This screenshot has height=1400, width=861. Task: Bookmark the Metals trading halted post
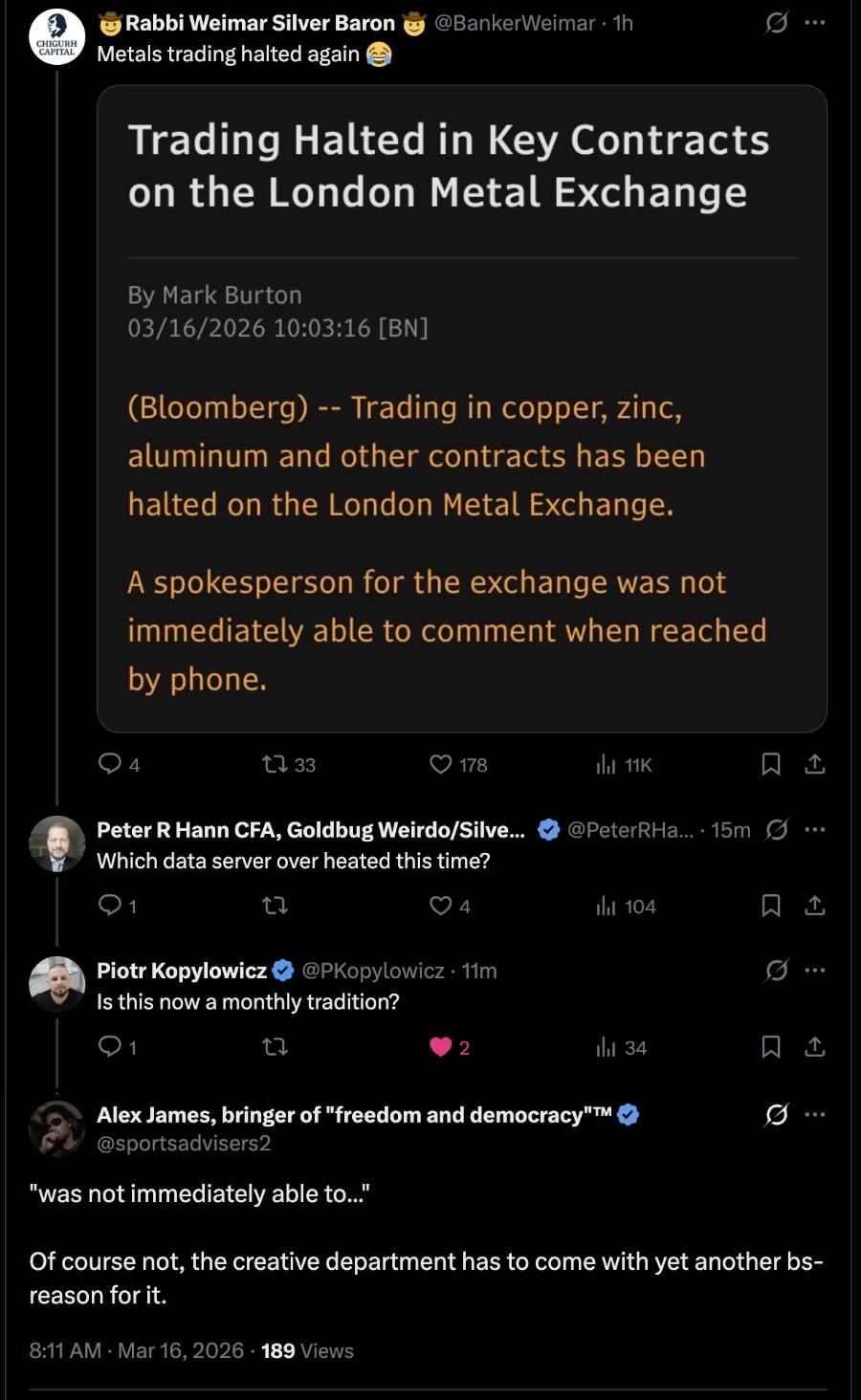771,764
